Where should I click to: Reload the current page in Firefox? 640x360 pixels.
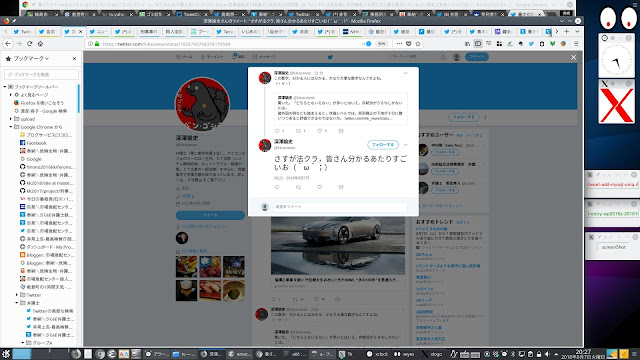click(x=29, y=44)
